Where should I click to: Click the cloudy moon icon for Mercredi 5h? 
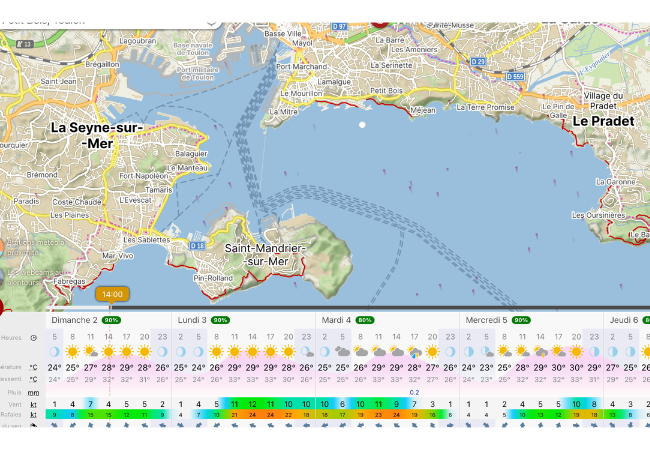click(x=487, y=352)
